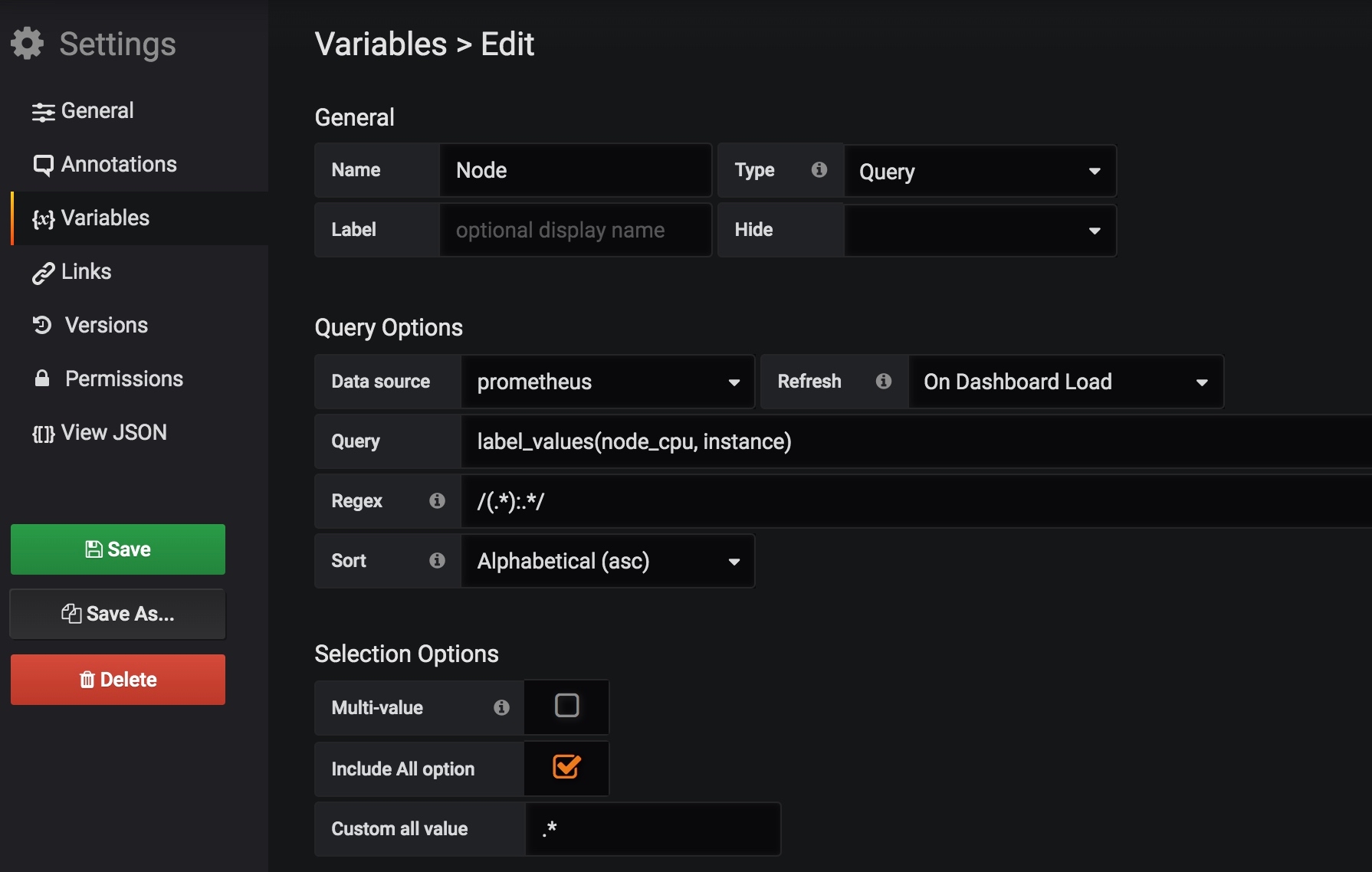Click the Refresh info icon
Viewport: 1372px width, 872px height.
tap(883, 381)
